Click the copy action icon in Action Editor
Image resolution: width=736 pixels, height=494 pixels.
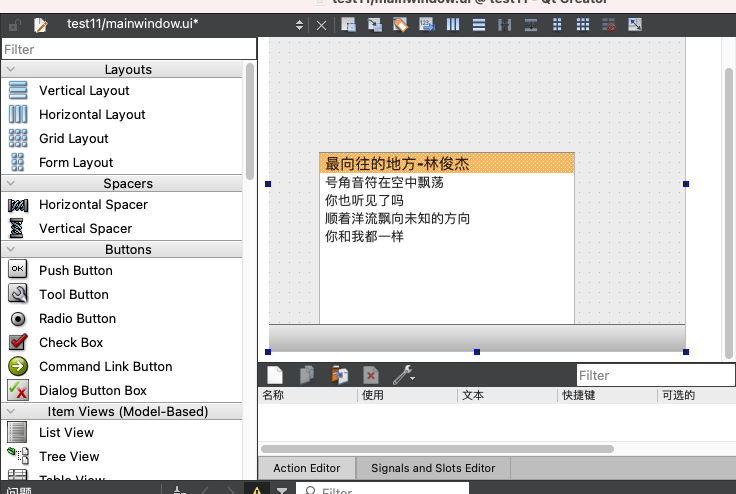pos(307,375)
